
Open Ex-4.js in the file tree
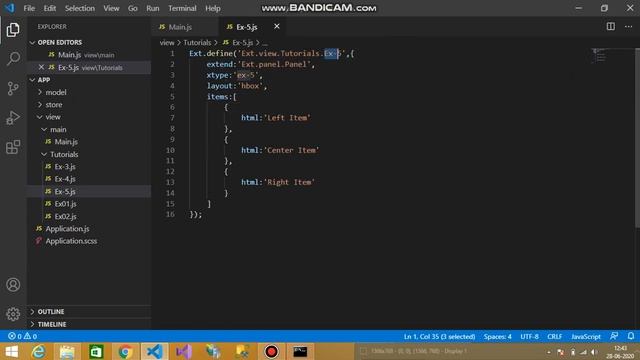click(x=89, y=179)
